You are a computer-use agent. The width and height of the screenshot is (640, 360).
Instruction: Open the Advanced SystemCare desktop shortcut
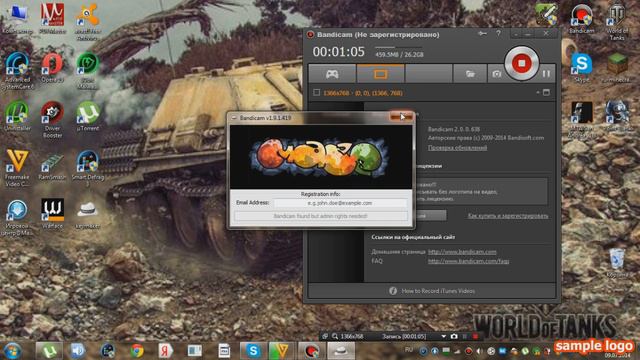17,71
